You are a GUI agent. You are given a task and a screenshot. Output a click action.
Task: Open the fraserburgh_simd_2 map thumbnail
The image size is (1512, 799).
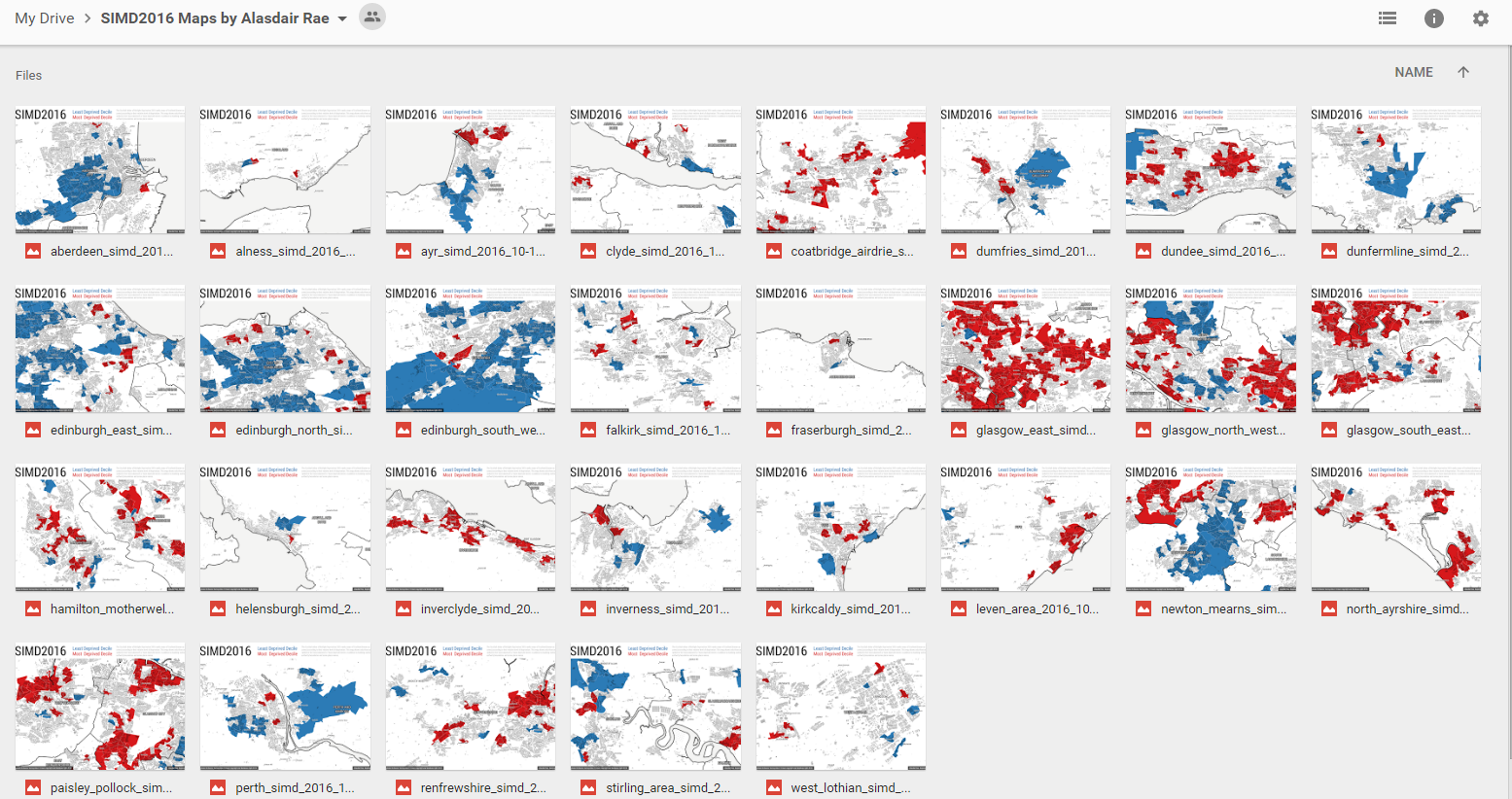tap(840, 348)
